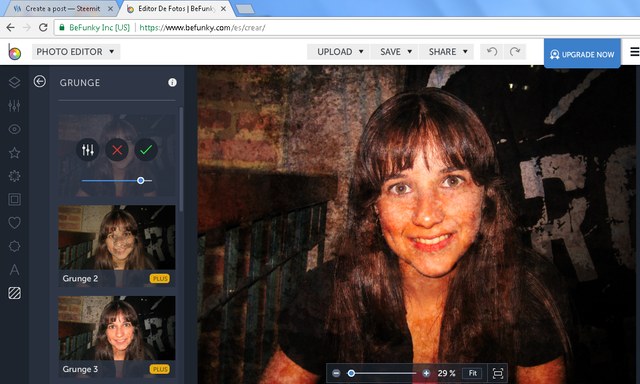640x384 pixels.
Task: Adjust the grunge intensity slider handle
Action: coord(140,180)
